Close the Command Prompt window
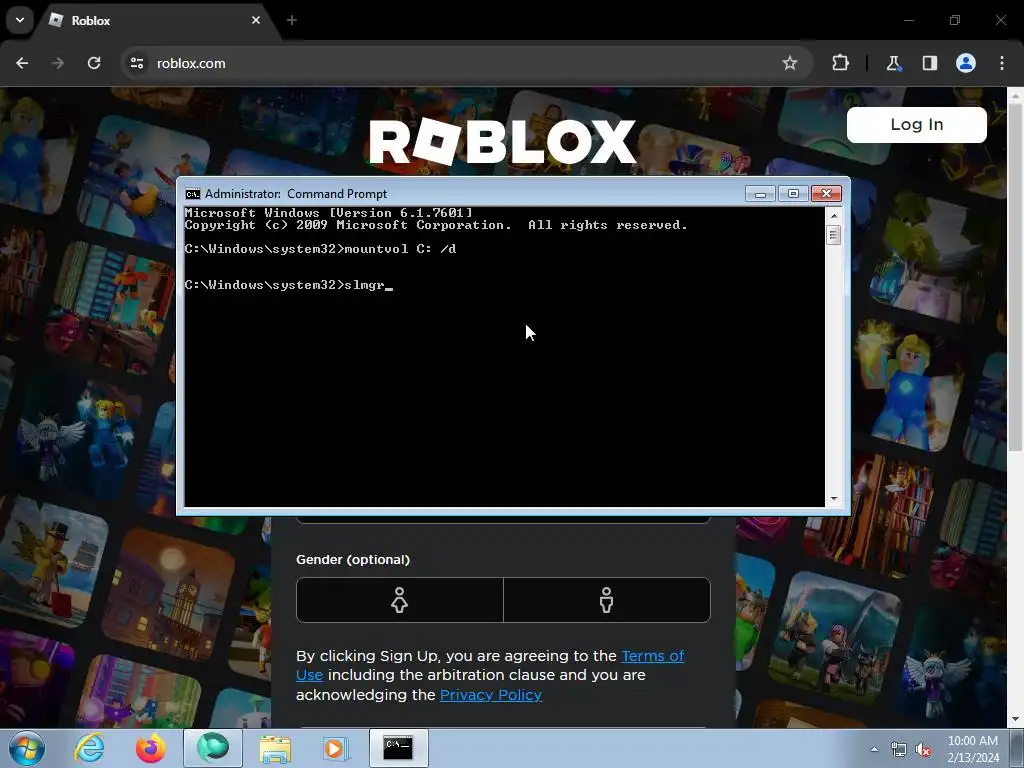Image resolution: width=1024 pixels, height=768 pixels. click(826, 194)
